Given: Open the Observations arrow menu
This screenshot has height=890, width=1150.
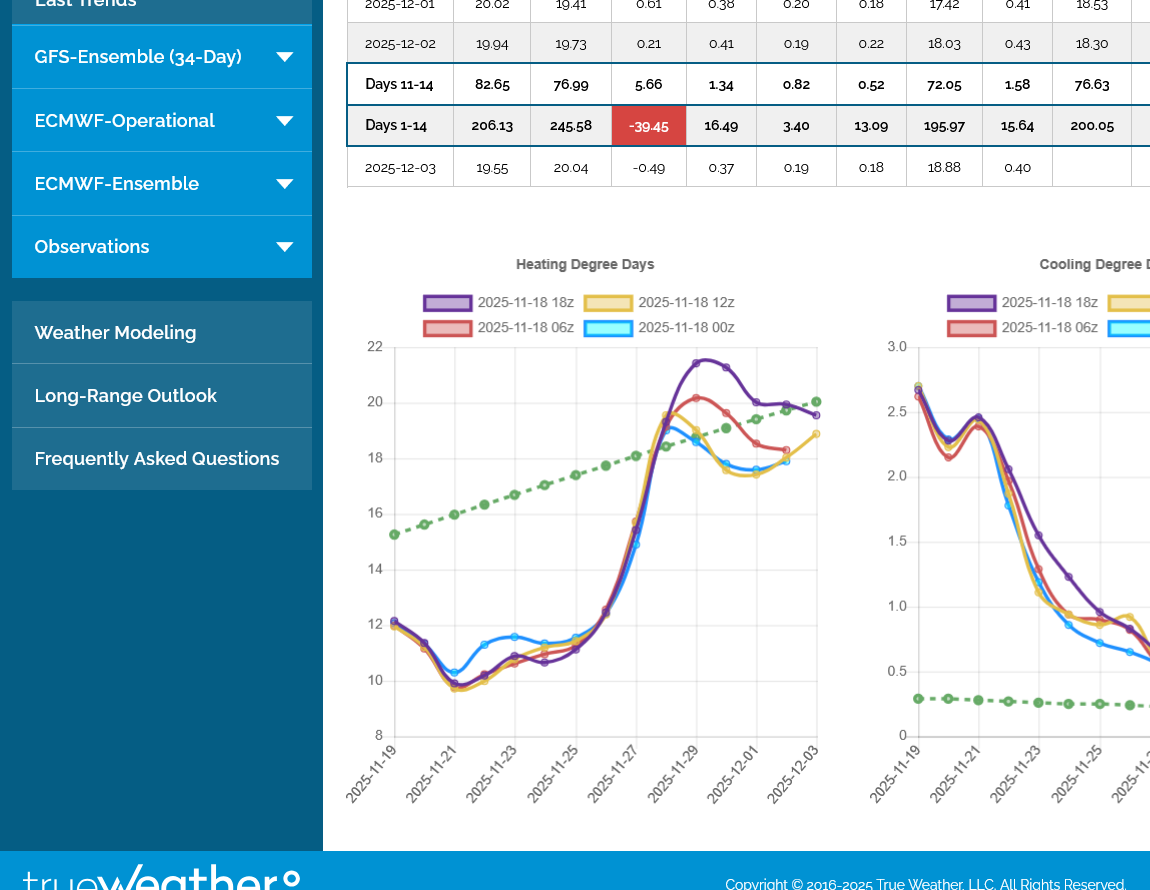Looking at the screenshot, I should point(284,247).
